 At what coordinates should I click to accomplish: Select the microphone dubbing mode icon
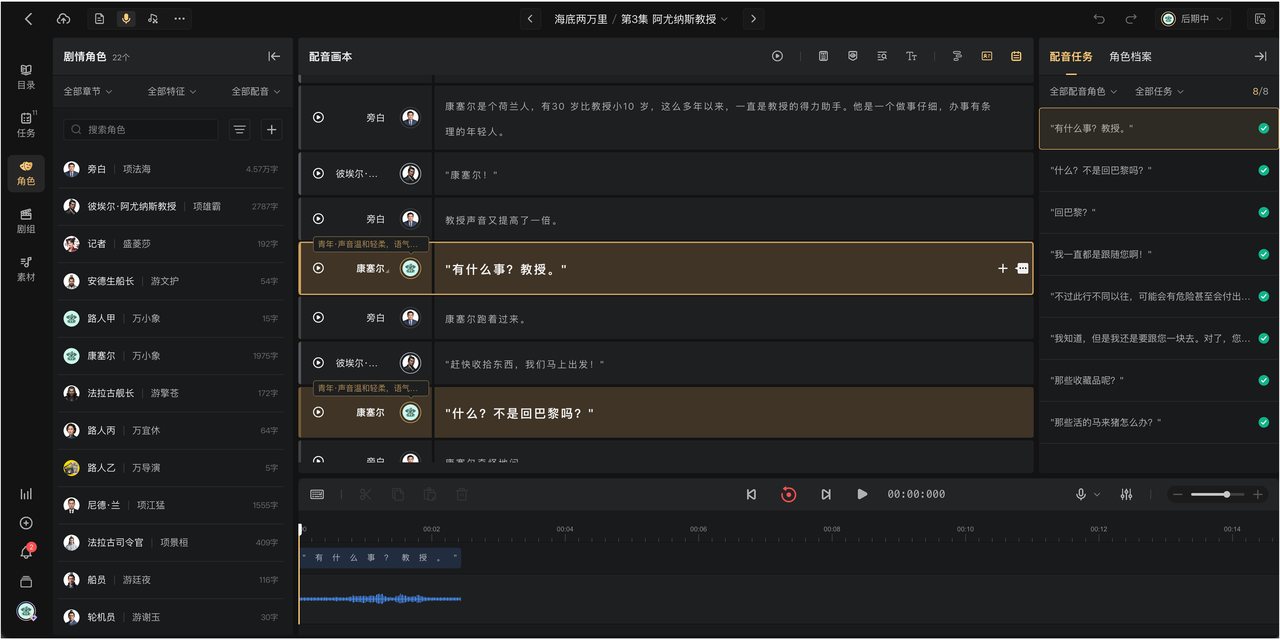[126, 19]
